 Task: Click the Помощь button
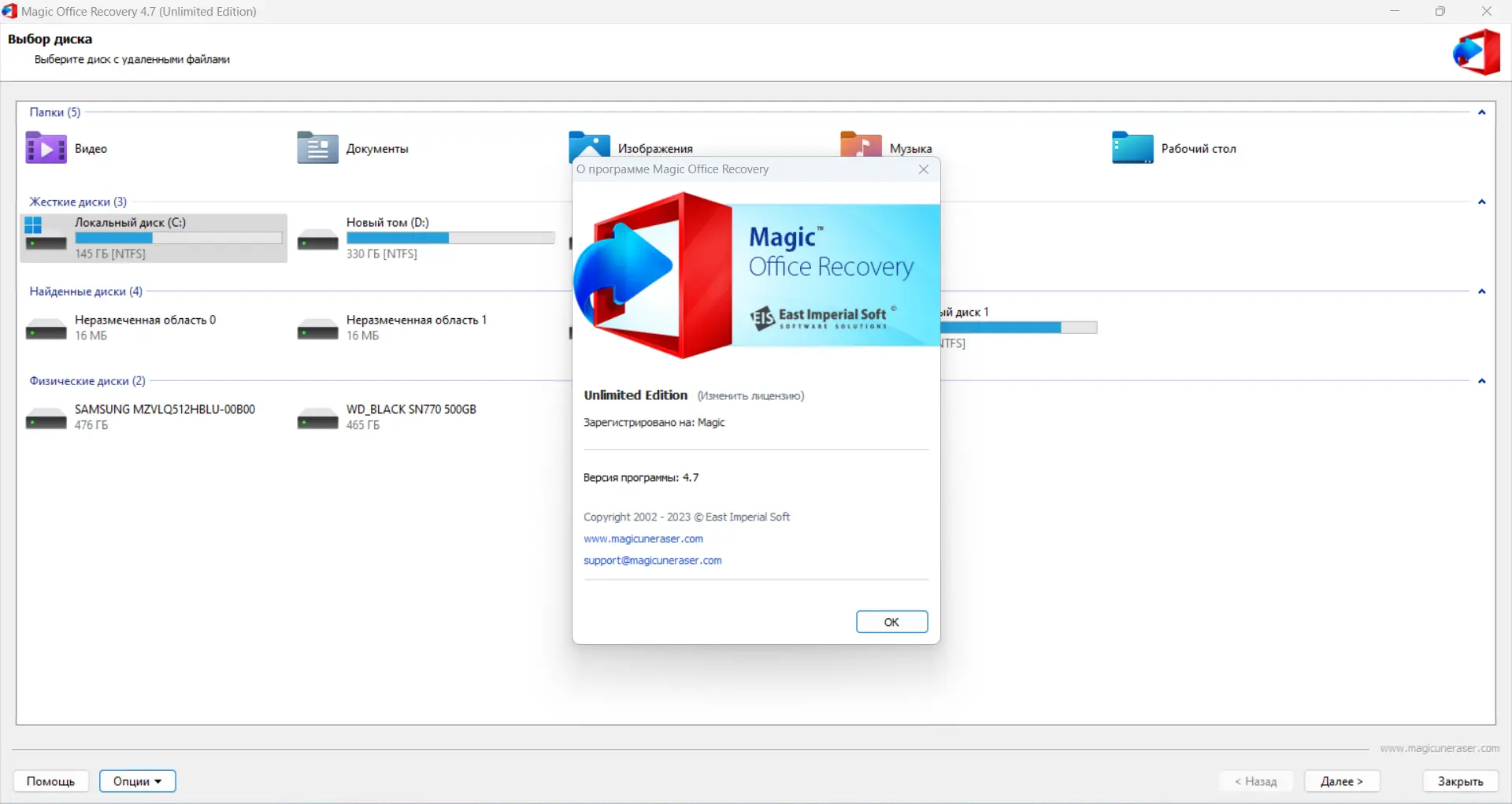(50, 781)
